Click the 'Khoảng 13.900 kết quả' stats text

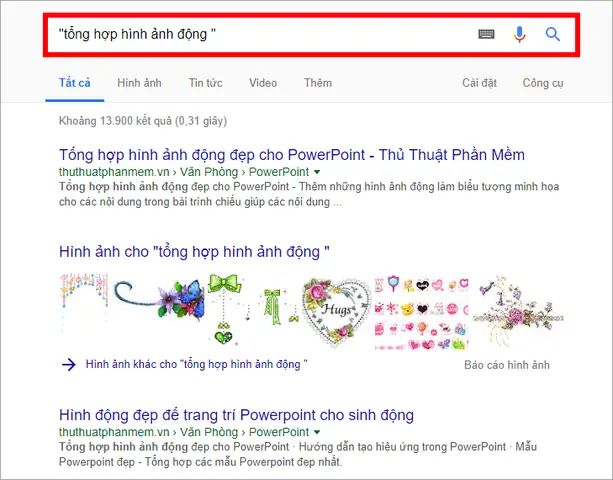[143, 121]
